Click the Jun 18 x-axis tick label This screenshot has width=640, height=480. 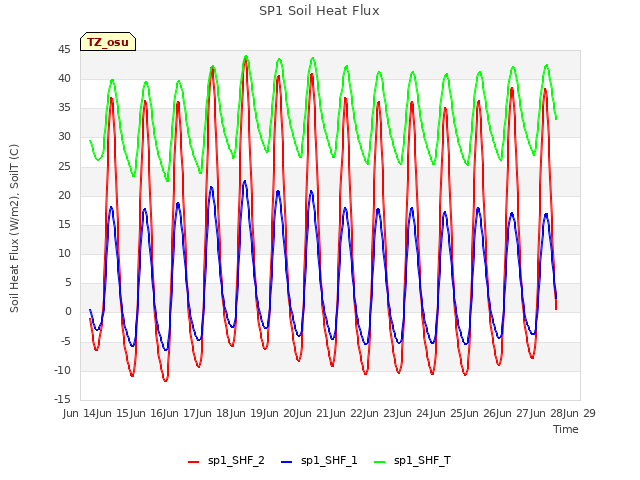point(214,413)
